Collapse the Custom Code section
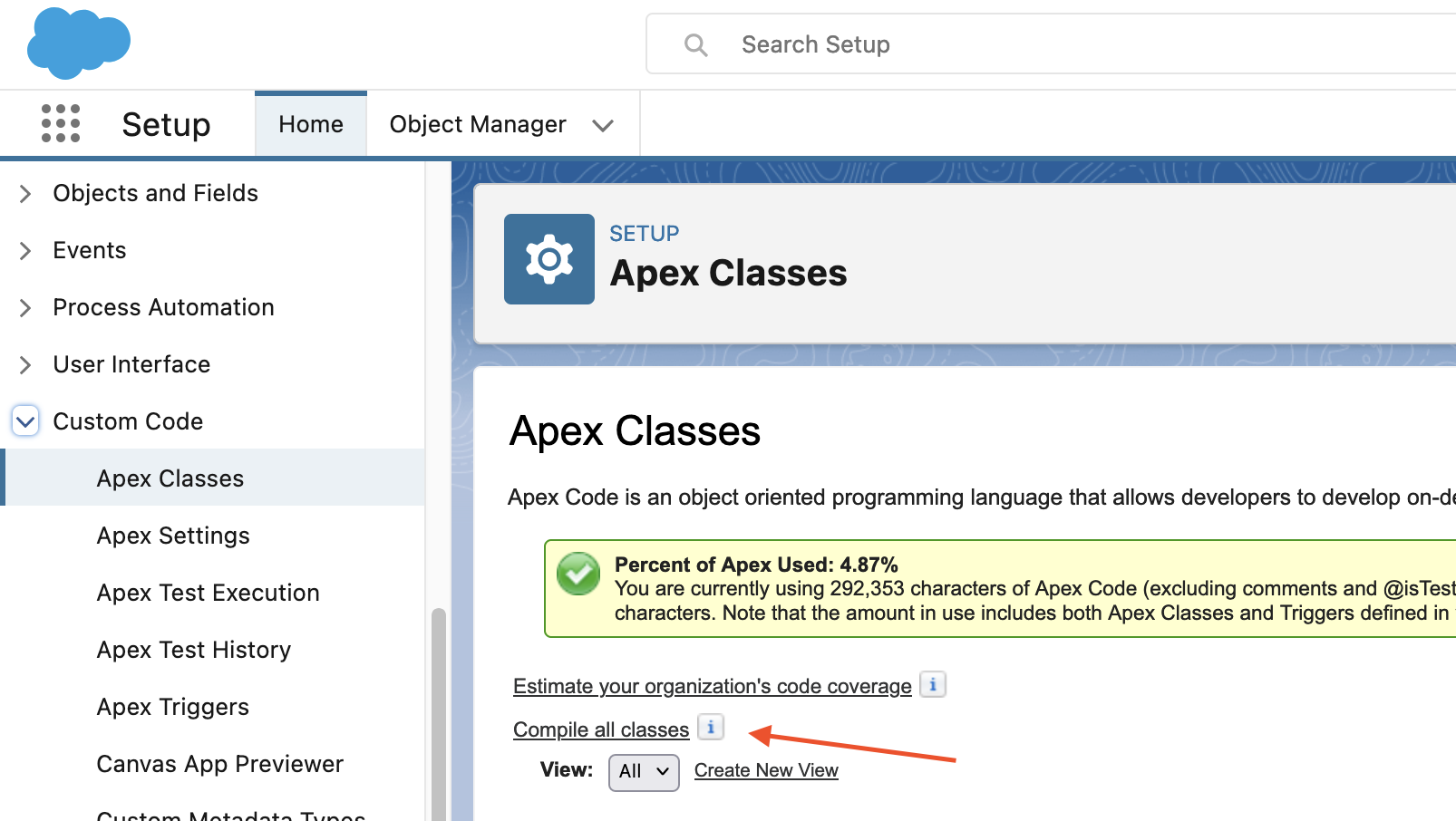The height and width of the screenshot is (821, 1456). coord(25,421)
